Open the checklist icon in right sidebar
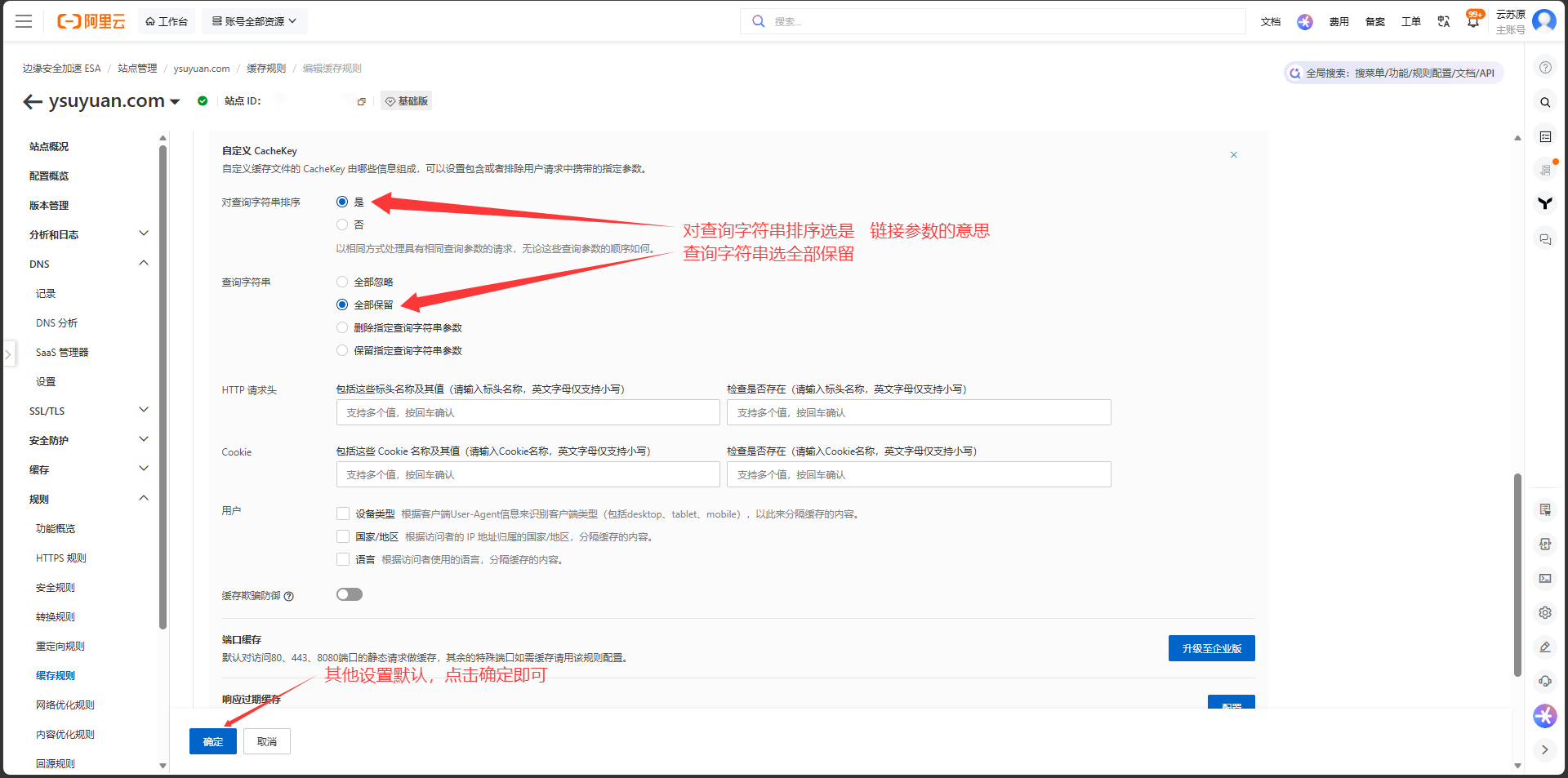Viewport: 1568px width, 778px height. (x=1545, y=136)
